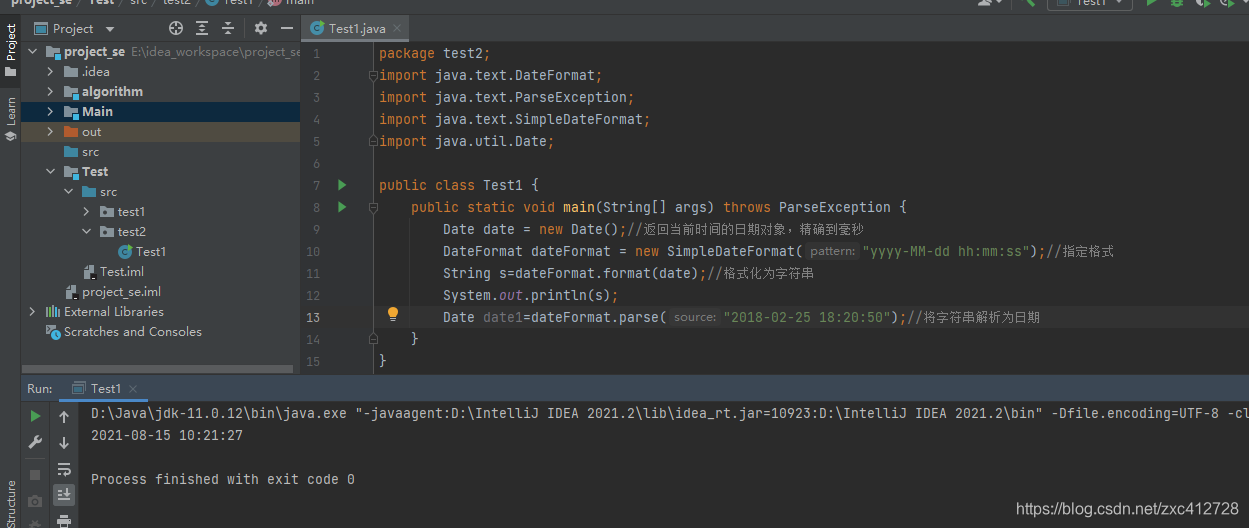Open the Project view dropdown
Screen dimensions: 1249x528
point(74,29)
